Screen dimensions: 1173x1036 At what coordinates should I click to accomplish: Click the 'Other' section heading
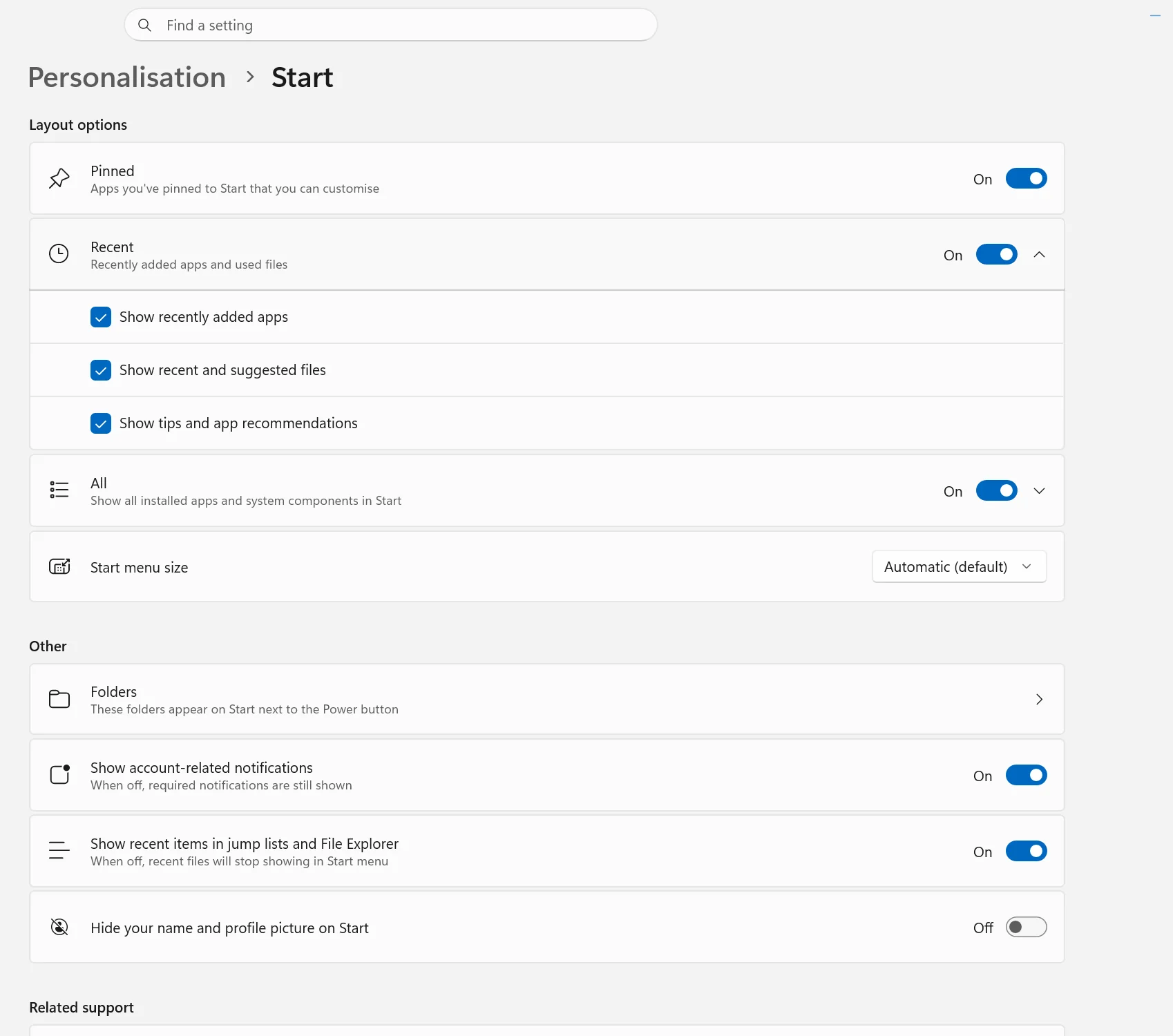coord(48,646)
